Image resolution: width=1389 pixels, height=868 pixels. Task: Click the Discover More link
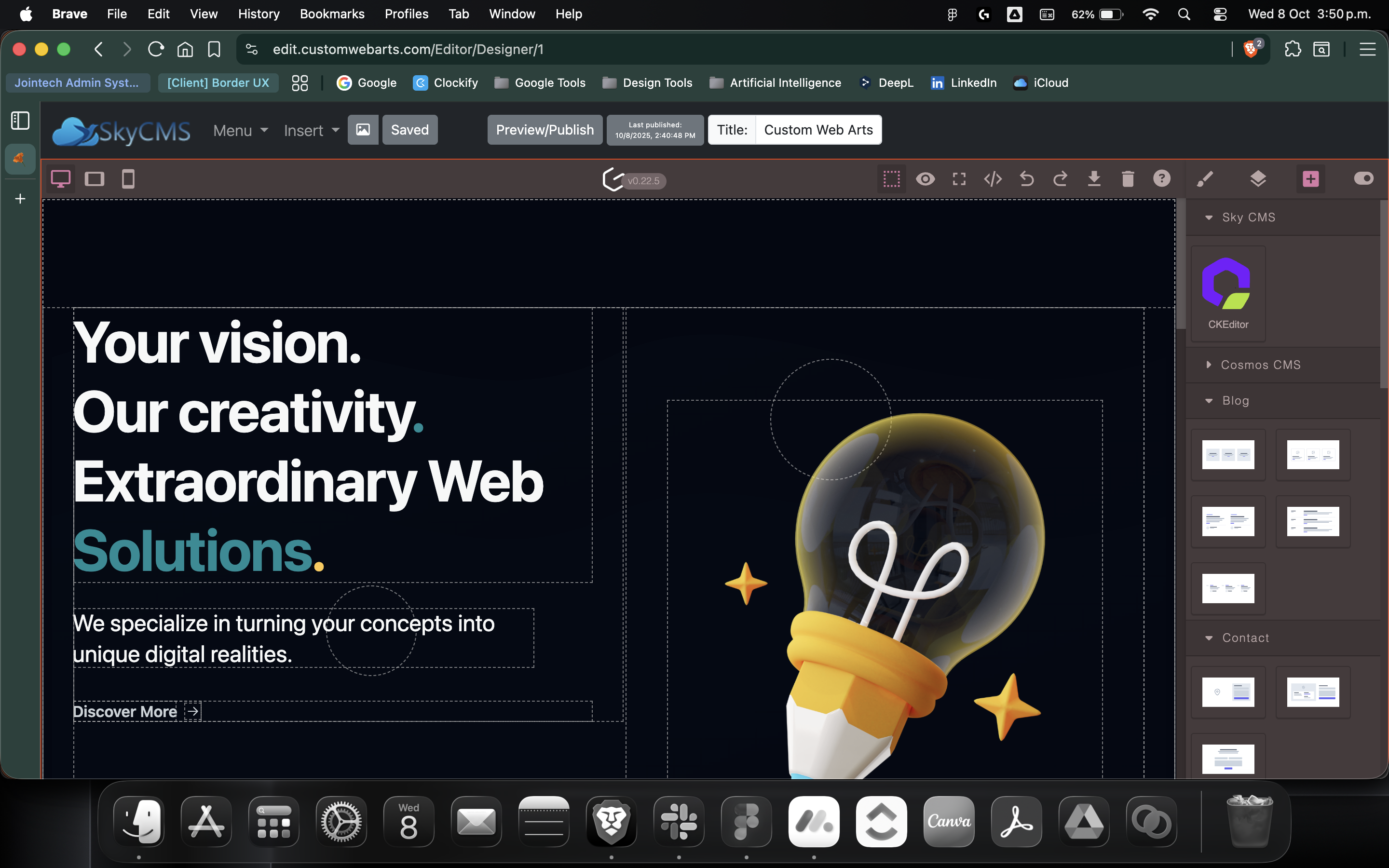(125, 711)
